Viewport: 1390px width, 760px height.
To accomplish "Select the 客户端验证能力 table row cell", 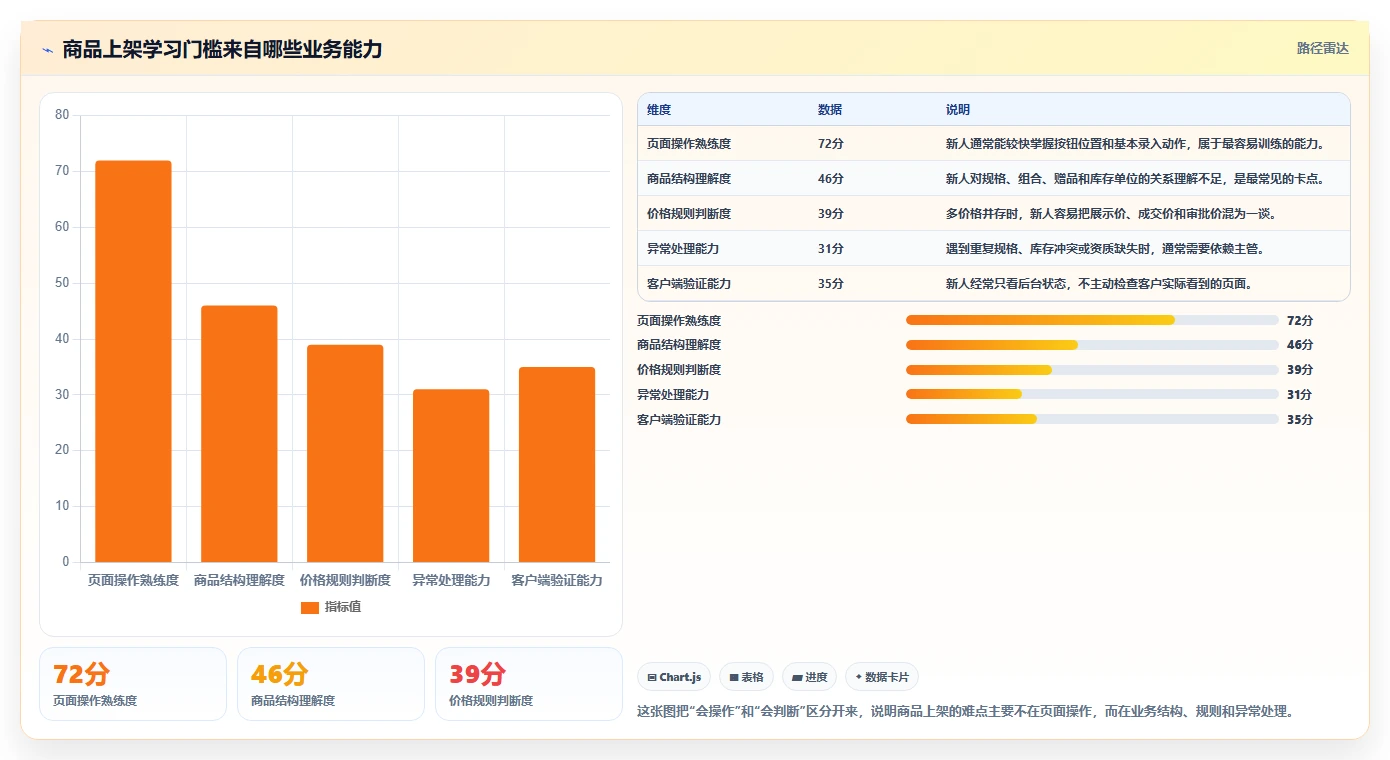I will click(x=689, y=284).
